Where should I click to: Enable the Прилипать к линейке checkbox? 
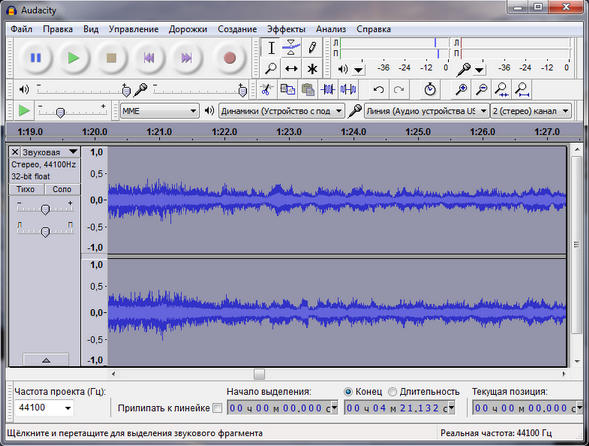coord(217,408)
